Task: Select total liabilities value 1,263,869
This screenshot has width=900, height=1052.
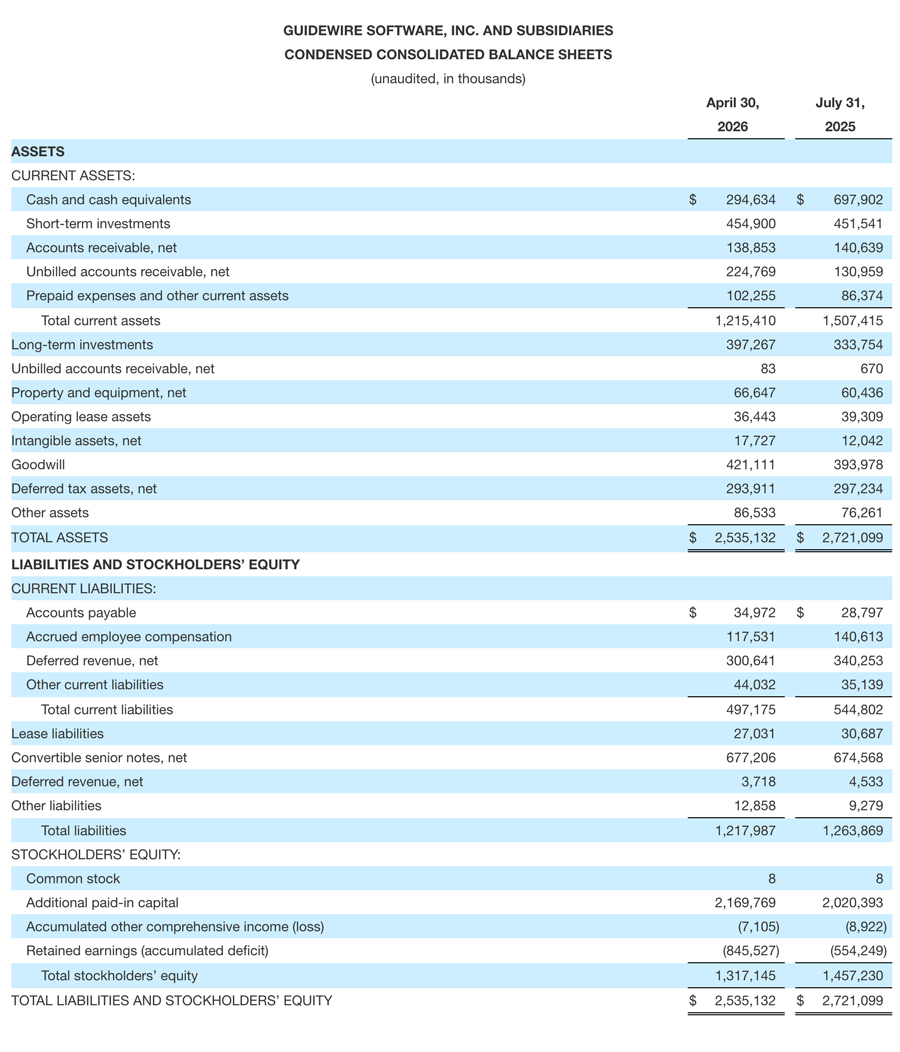Action: coord(852,831)
